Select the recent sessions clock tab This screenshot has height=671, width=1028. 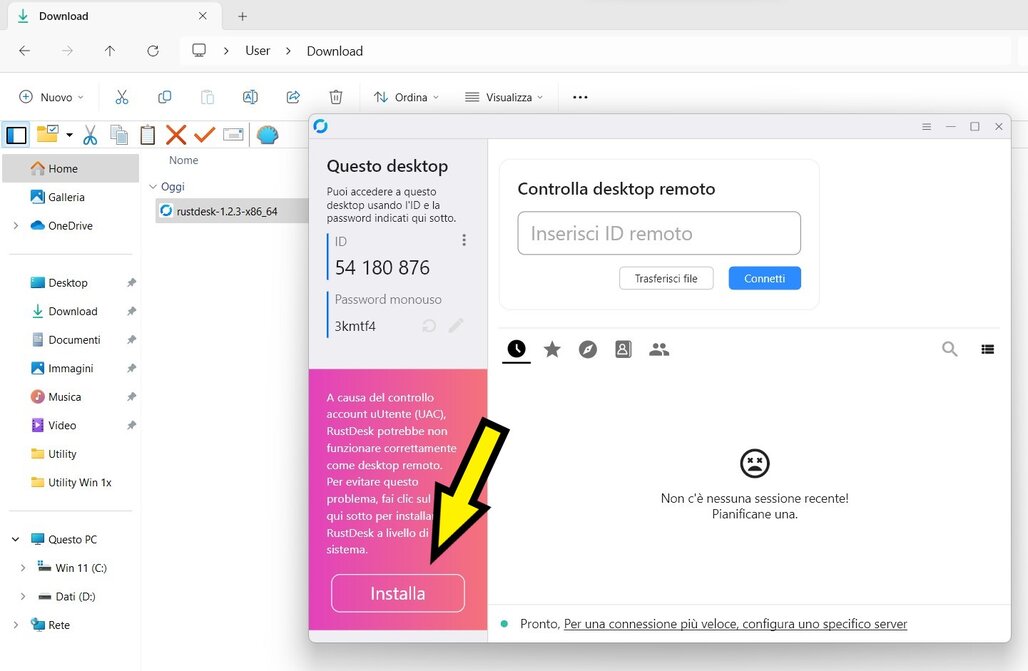[x=517, y=349]
